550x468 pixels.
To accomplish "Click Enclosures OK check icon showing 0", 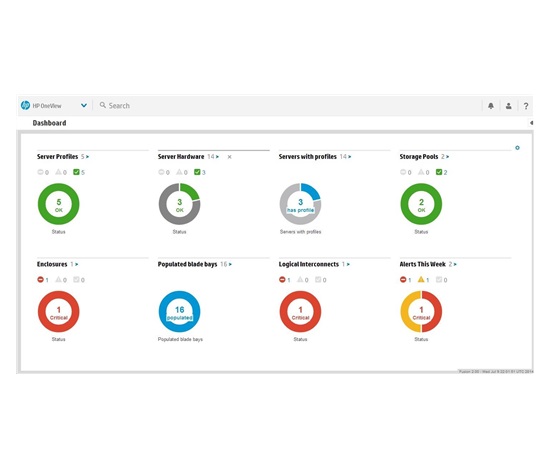I will point(76,279).
